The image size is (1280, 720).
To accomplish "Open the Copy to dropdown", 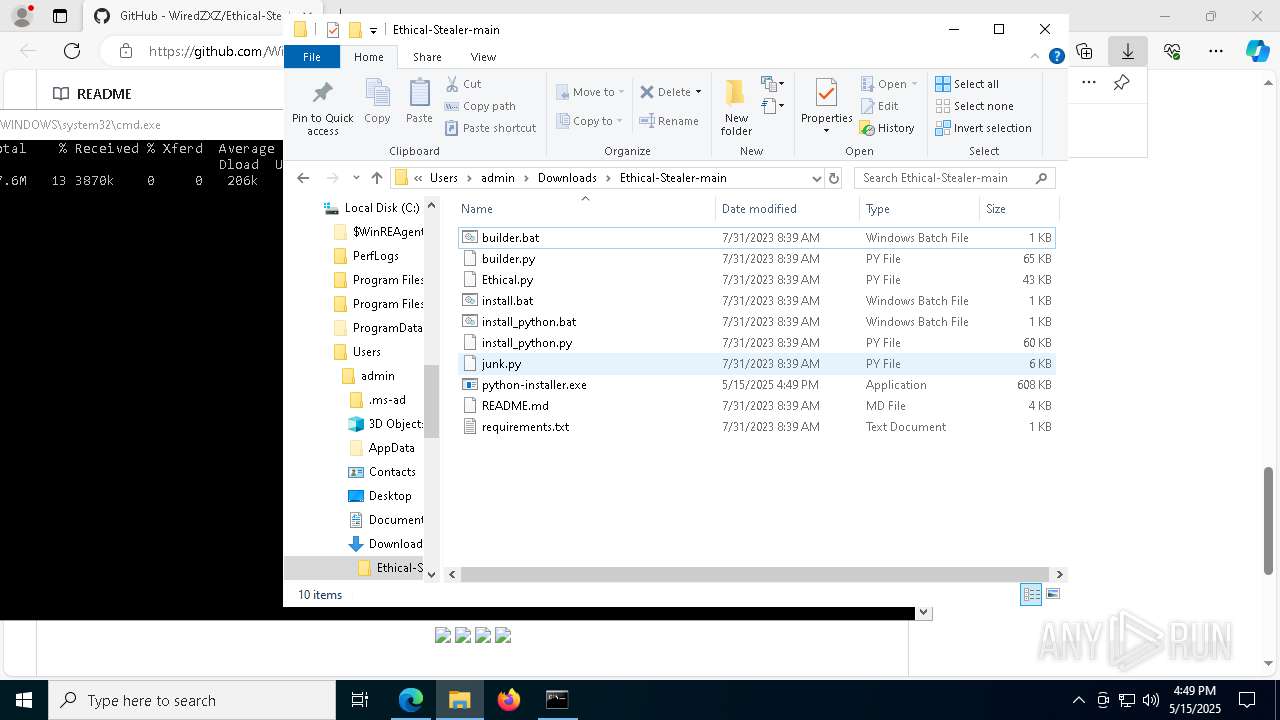I will coord(590,121).
